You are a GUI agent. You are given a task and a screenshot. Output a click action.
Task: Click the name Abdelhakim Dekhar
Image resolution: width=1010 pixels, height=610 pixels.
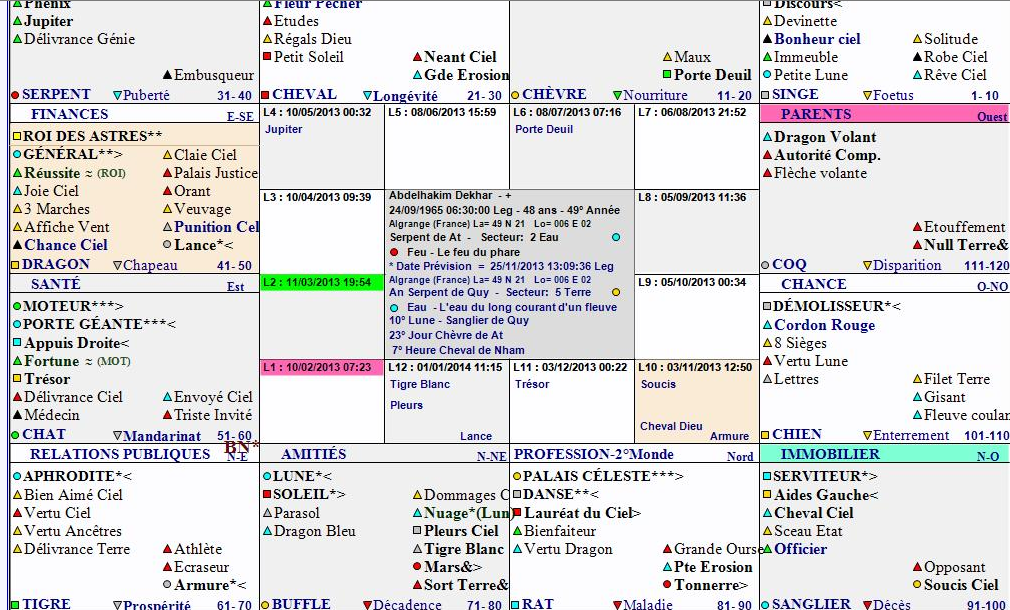pyautogui.click(x=440, y=196)
